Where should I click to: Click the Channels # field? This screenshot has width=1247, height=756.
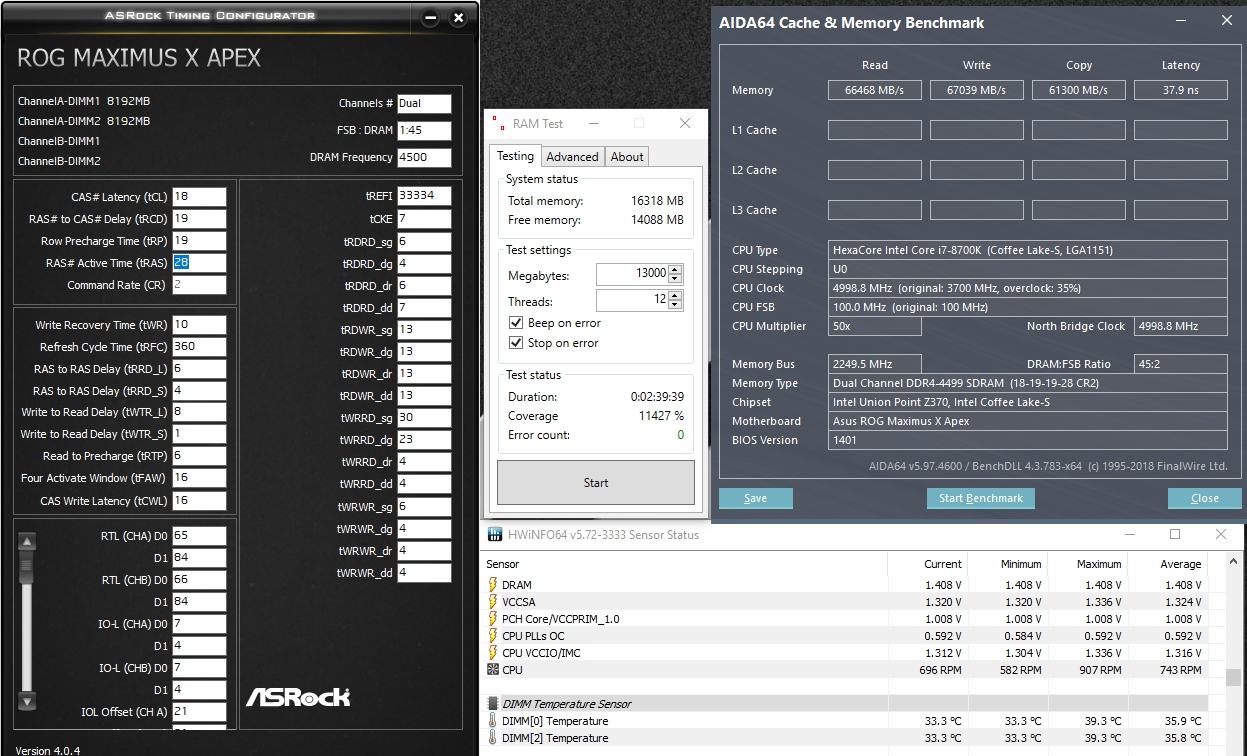point(424,103)
